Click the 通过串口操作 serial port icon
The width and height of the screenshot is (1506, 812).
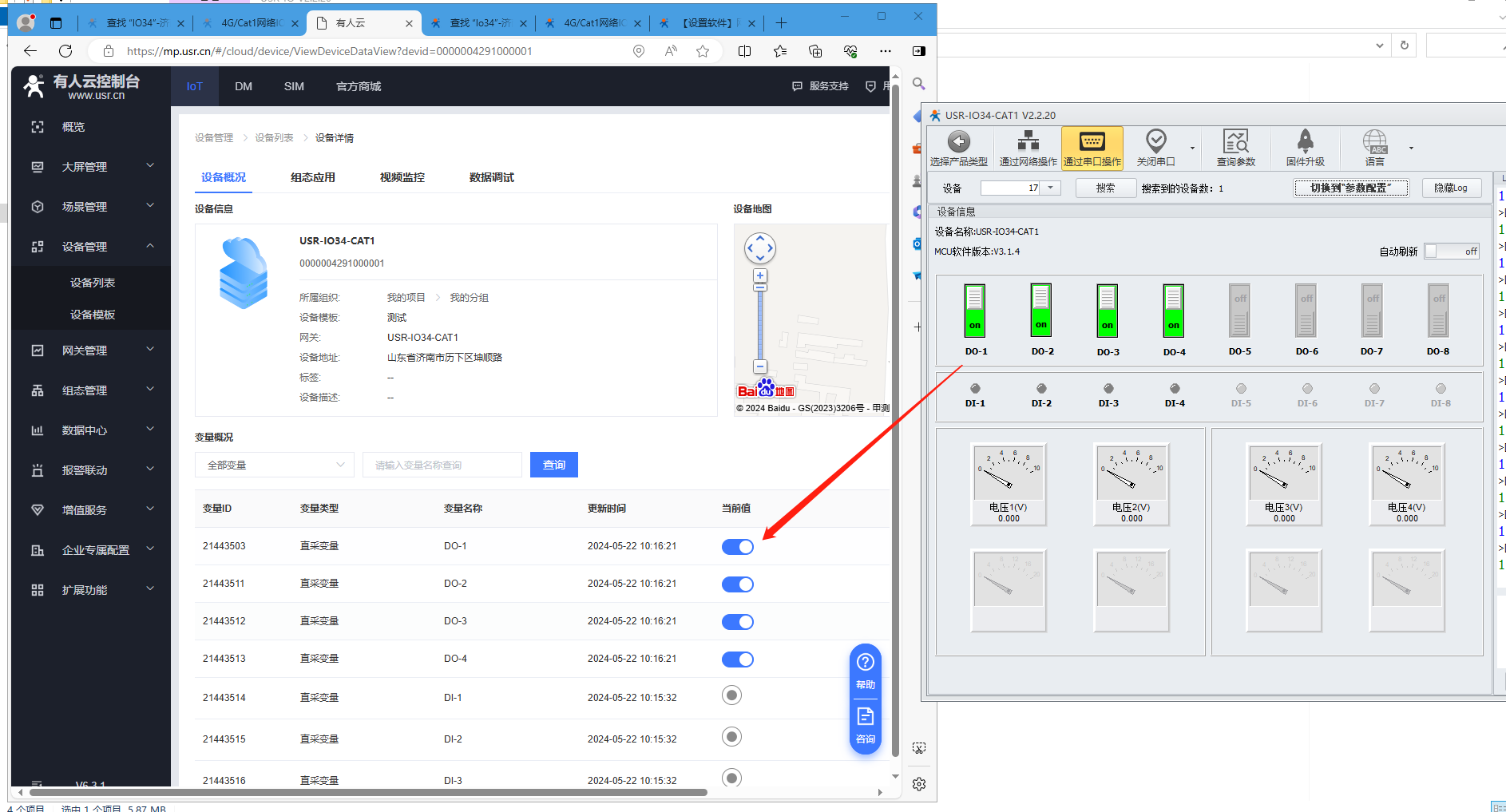click(1092, 142)
